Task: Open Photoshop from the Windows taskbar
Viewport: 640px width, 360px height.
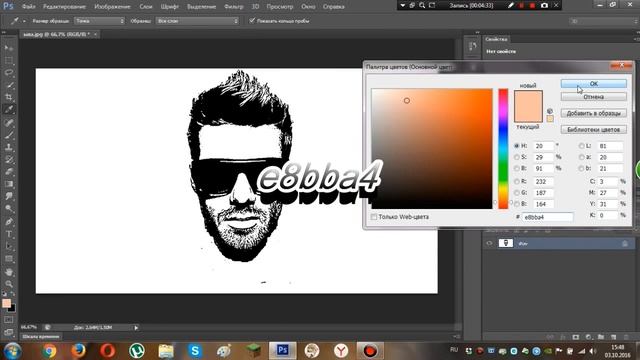Action: (282, 350)
